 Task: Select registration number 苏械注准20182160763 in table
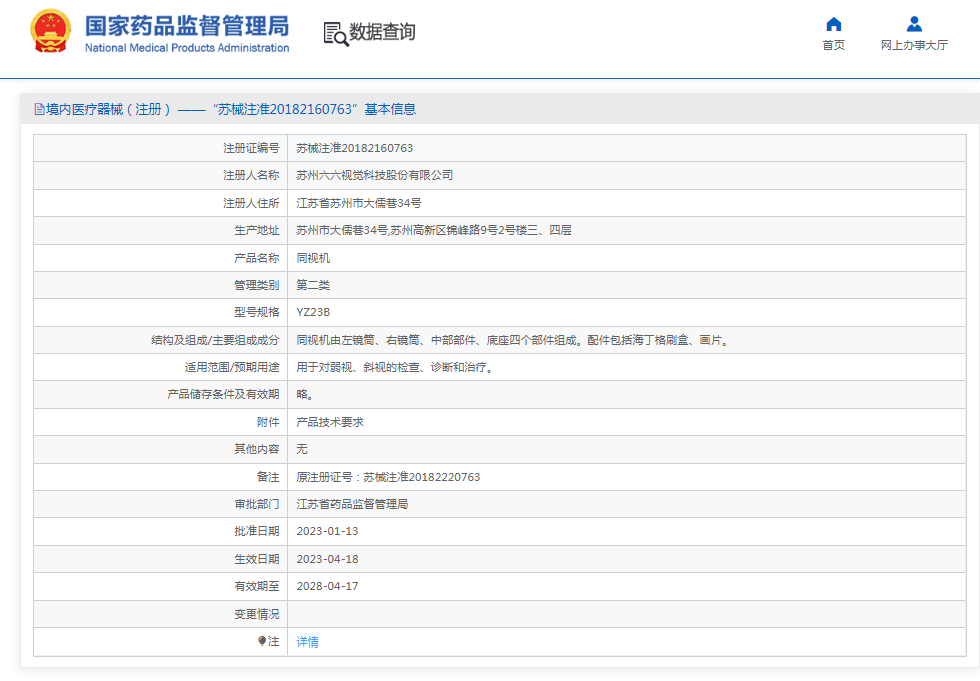pos(354,148)
